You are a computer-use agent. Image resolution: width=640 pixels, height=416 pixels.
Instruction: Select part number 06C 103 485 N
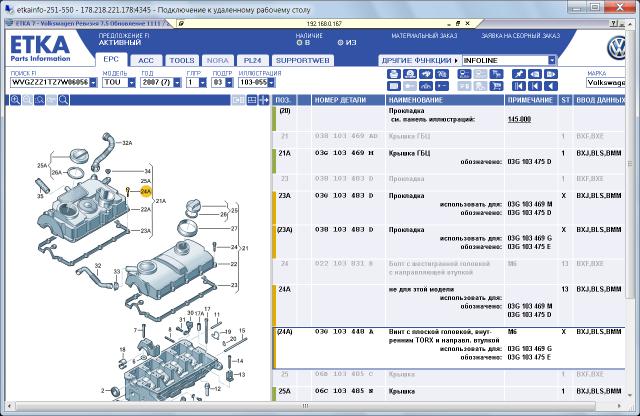tap(344, 391)
